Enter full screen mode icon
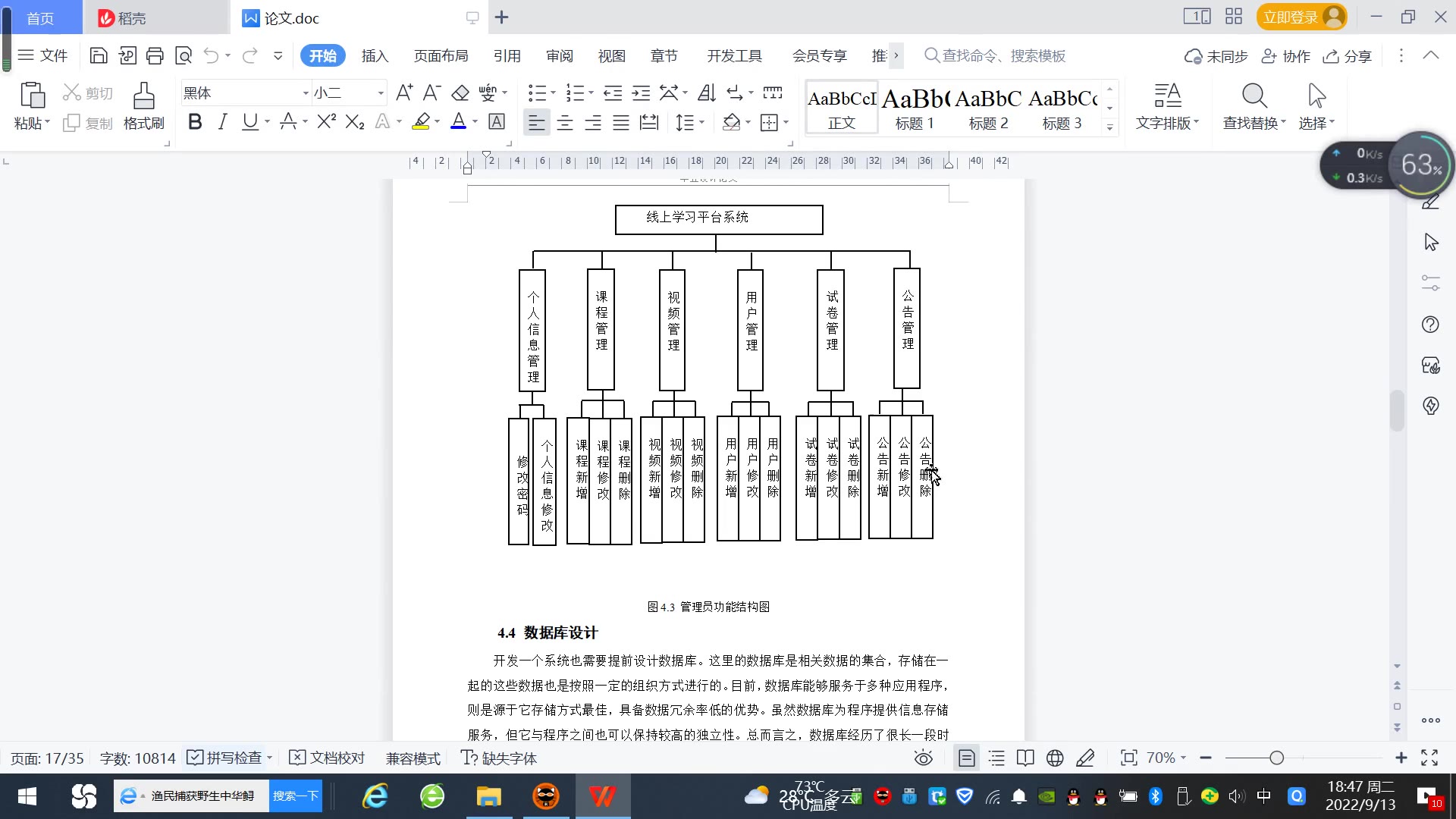 tap(1429, 758)
